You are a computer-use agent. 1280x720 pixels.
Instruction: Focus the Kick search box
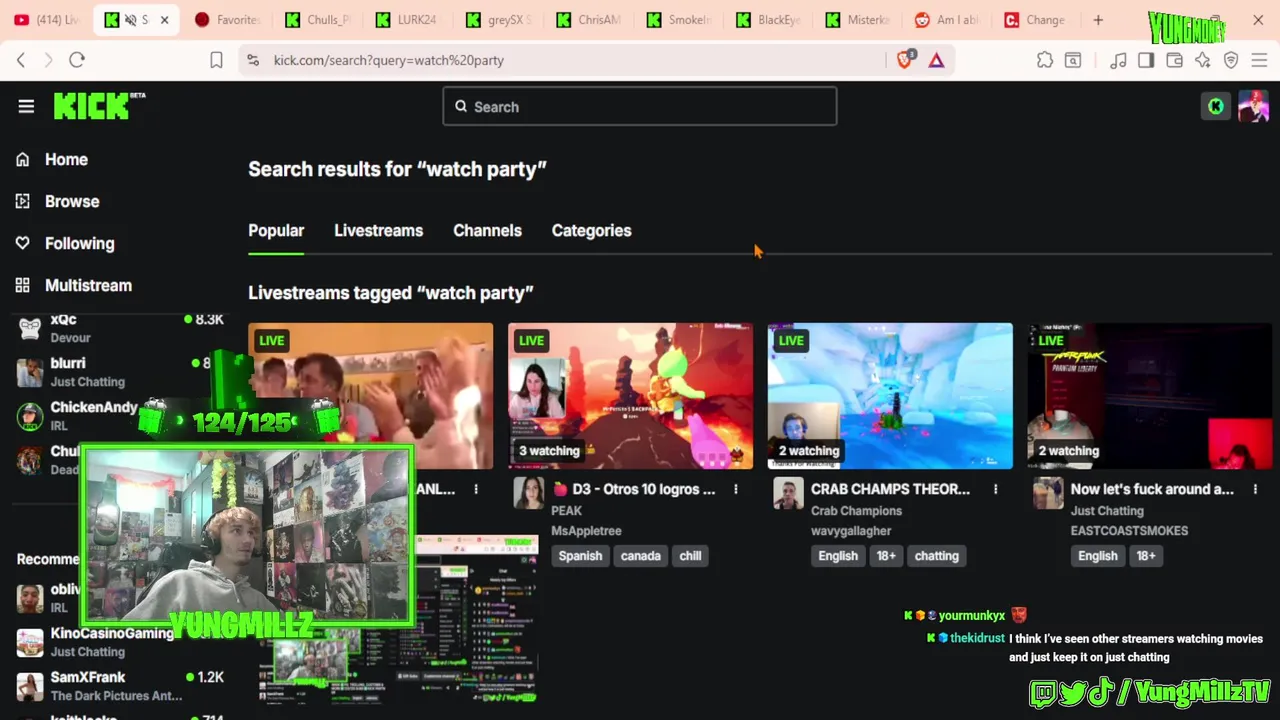[x=640, y=106]
